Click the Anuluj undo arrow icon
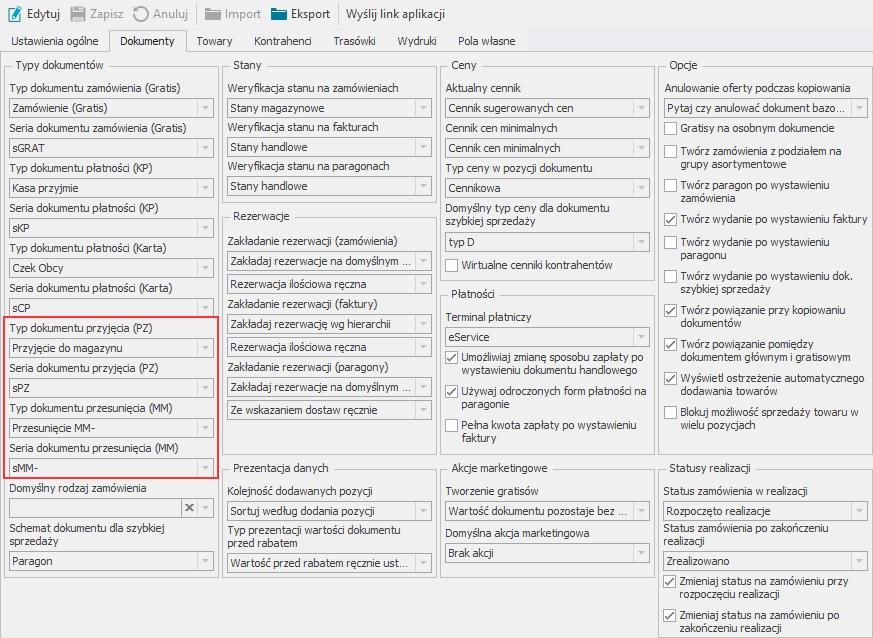The width and height of the screenshot is (873, 638). tap(141, 15)
